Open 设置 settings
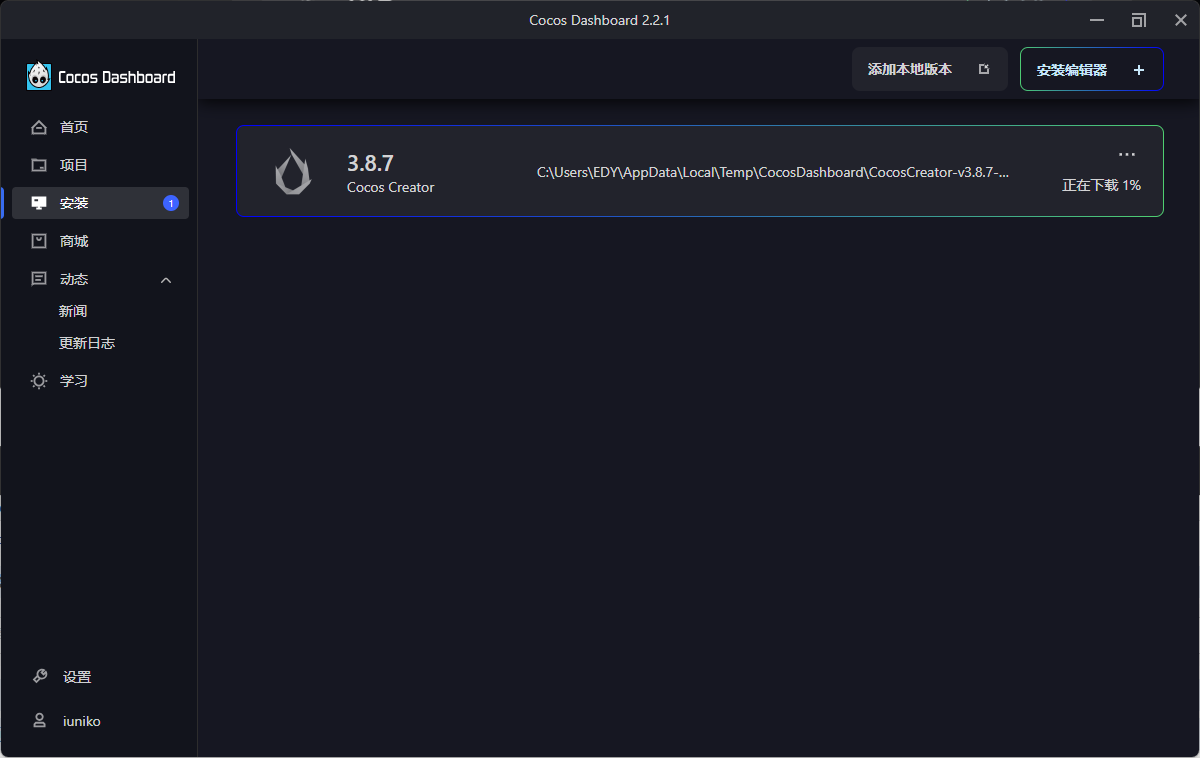Screen dimensions: 1200x758 pyautogui.click(x=77, y=677)
